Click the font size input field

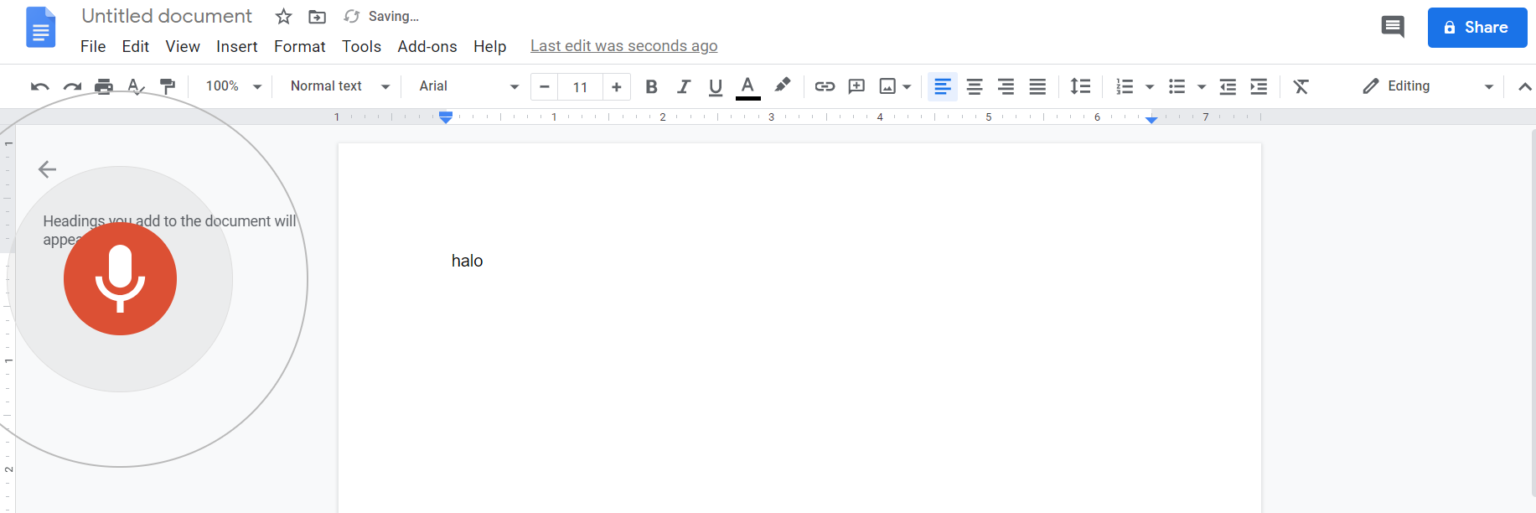click(x=580, y=87)
